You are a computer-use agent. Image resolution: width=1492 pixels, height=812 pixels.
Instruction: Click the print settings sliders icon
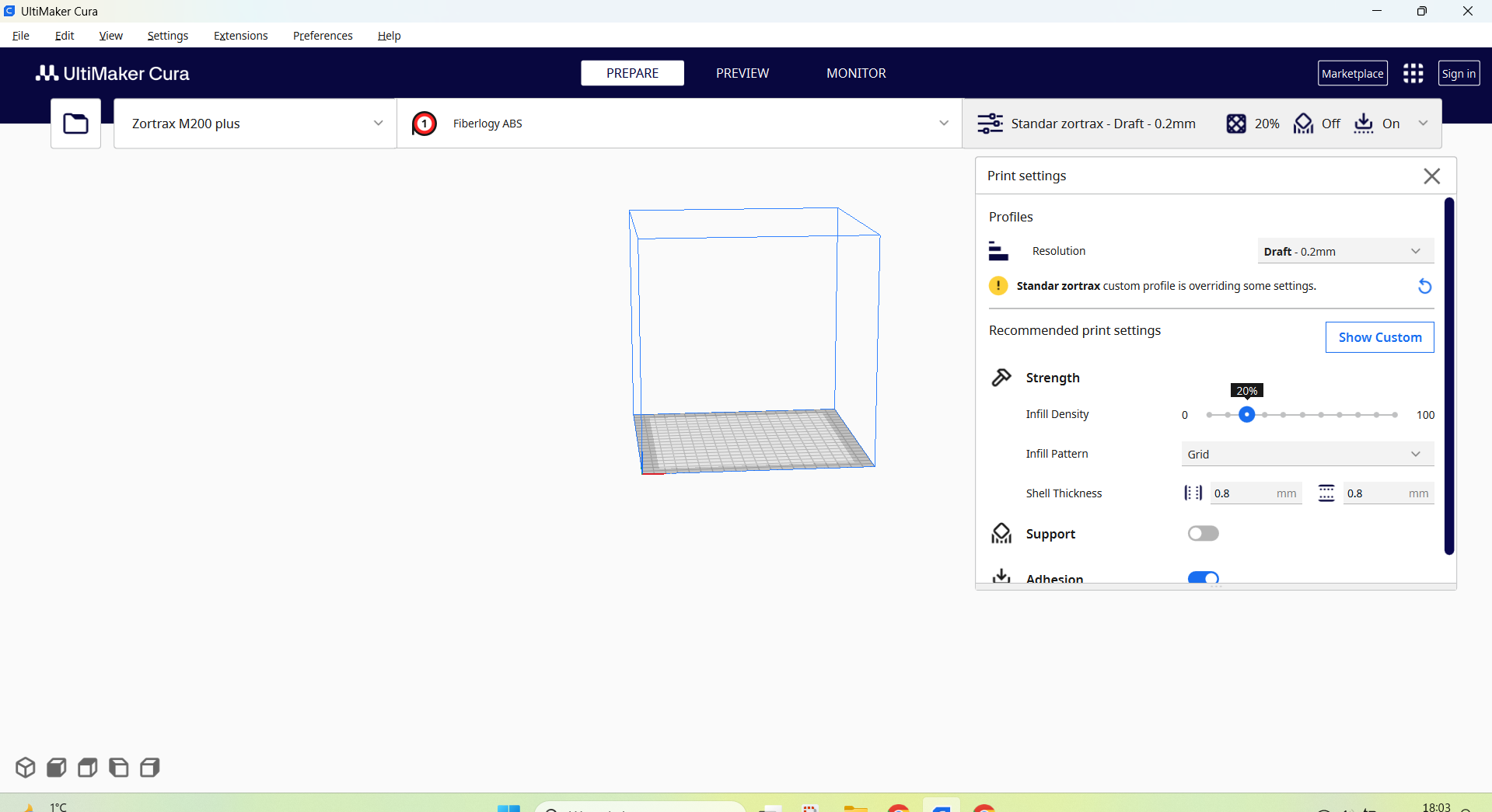(990, 124)
